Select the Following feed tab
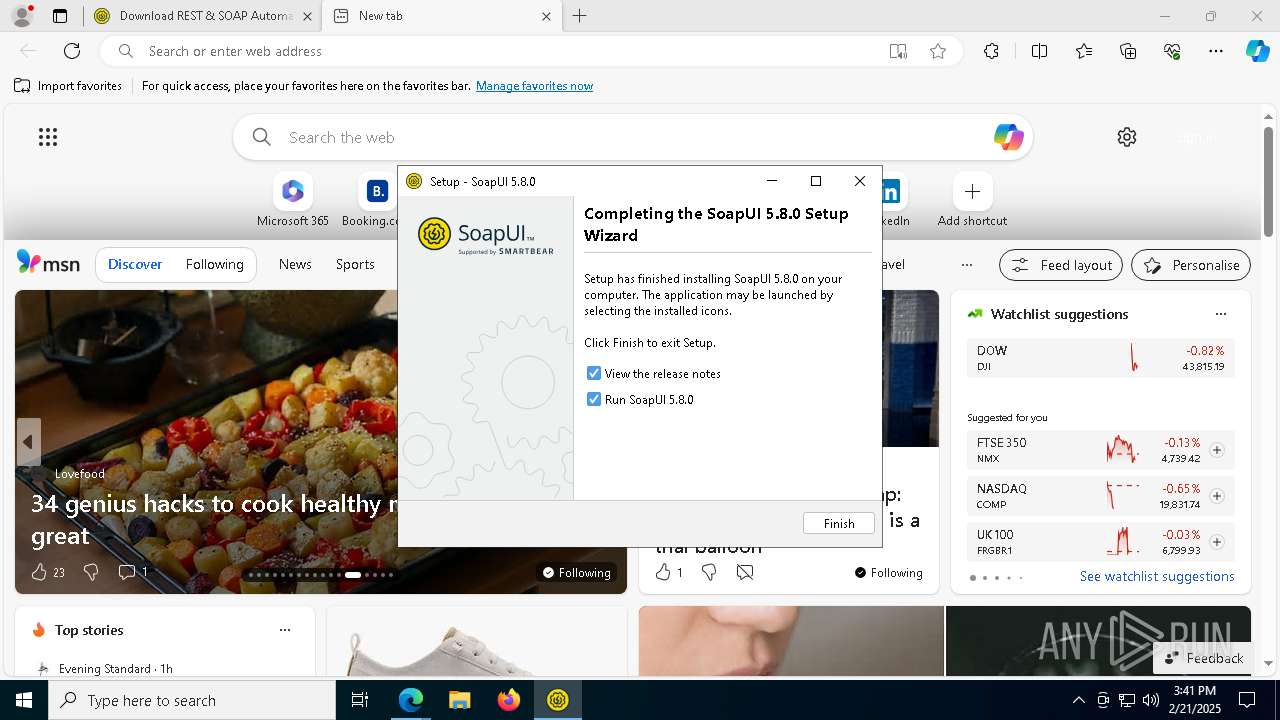 [214, 264]
